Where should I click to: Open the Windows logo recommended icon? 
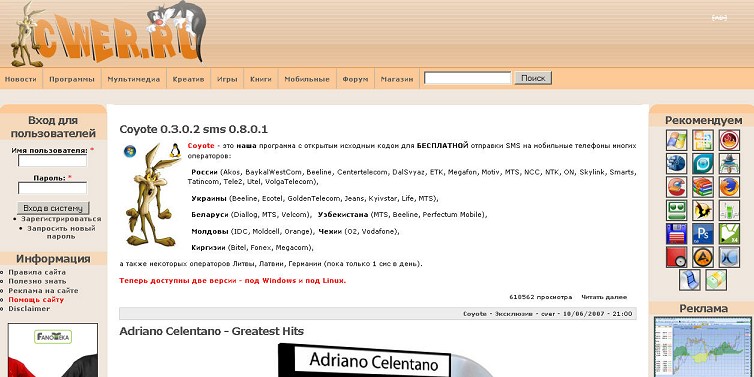(676, 140)
